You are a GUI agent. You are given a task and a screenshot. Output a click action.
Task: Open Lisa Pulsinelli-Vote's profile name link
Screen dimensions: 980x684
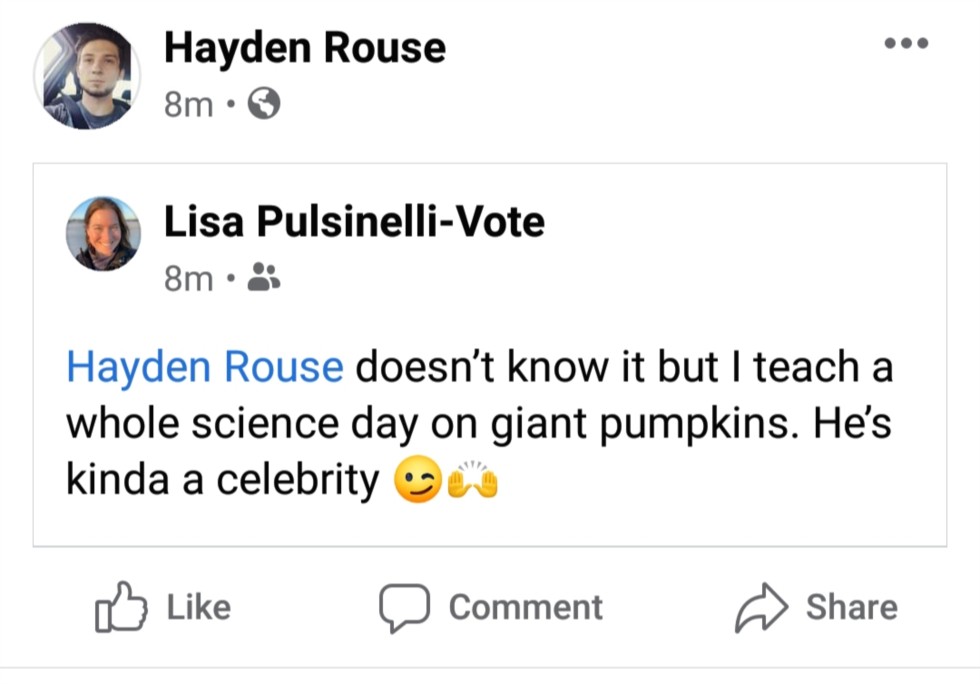[x=354, y=221]
